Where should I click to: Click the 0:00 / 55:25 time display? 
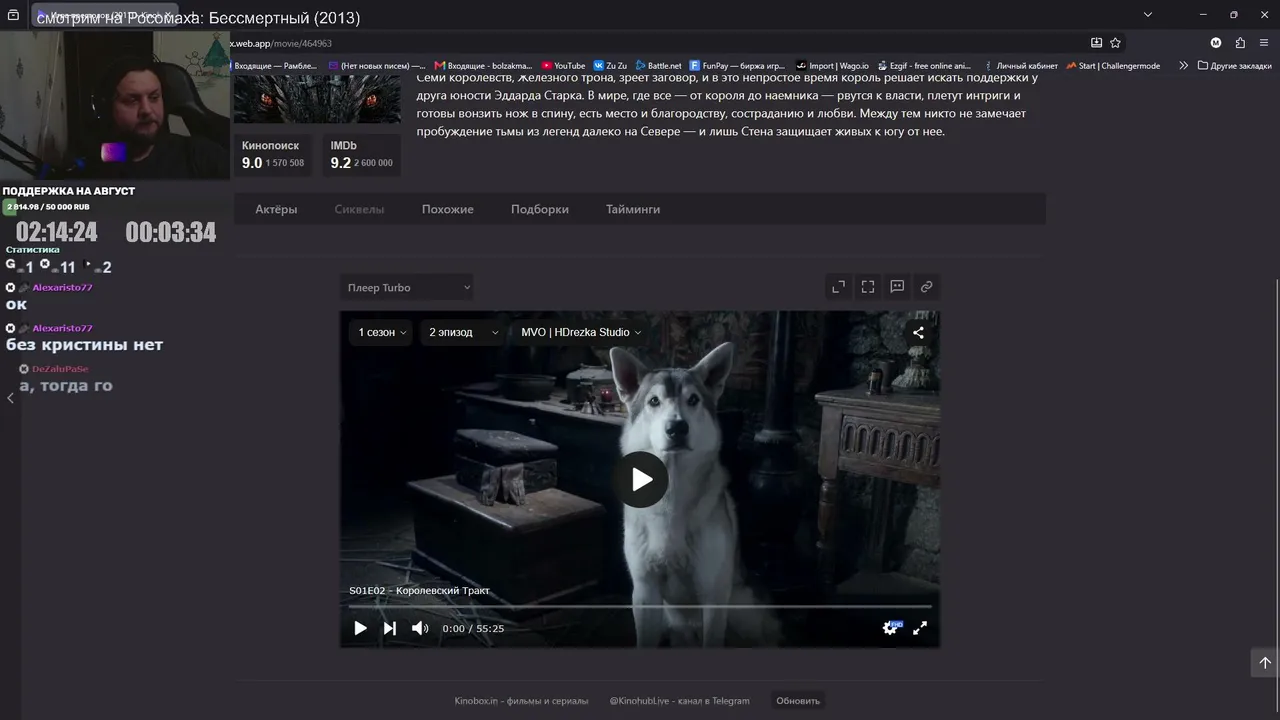coord(473,629)
